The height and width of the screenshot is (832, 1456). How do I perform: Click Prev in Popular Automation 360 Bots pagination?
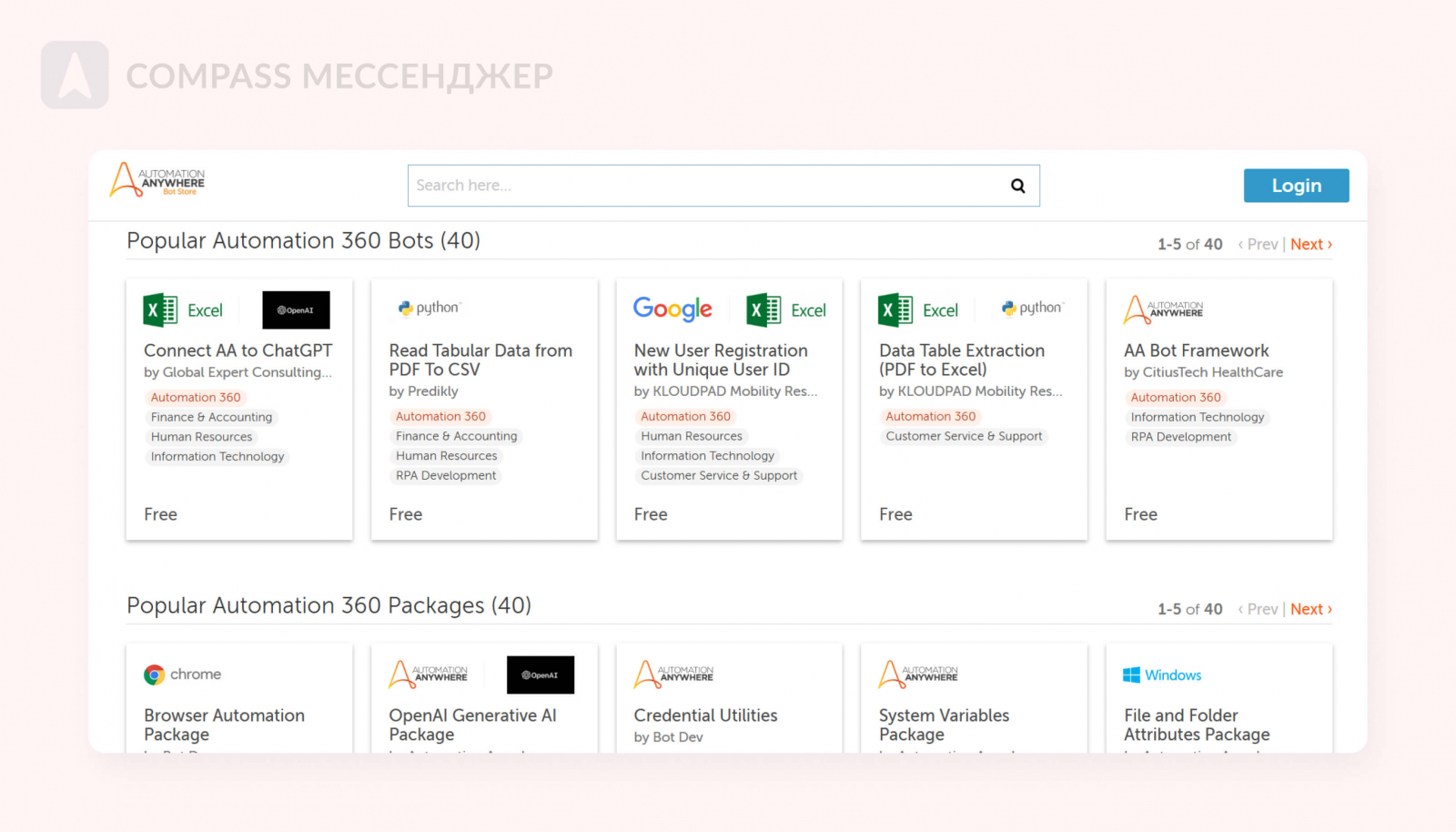click(1259, 244)
